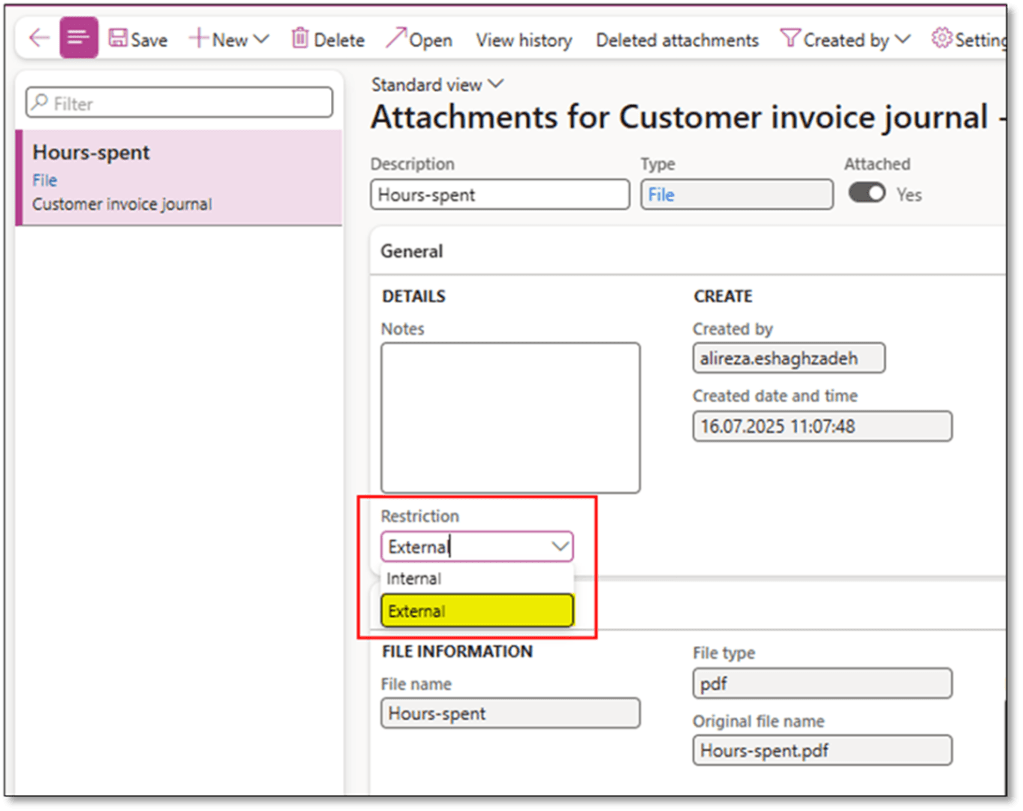Click the Settings gear icon
Screen dimensions: 1023x811
coord(941,39)
